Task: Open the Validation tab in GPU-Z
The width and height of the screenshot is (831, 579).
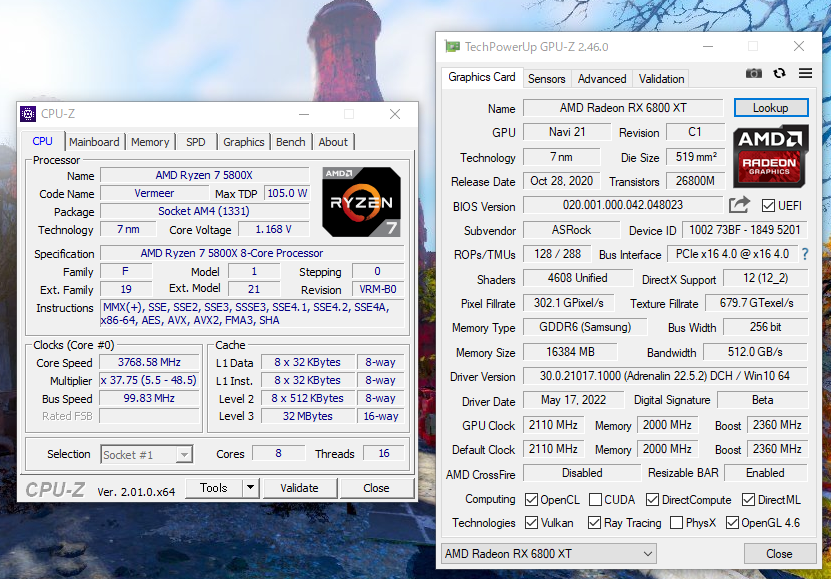Action: pos(661,79)
